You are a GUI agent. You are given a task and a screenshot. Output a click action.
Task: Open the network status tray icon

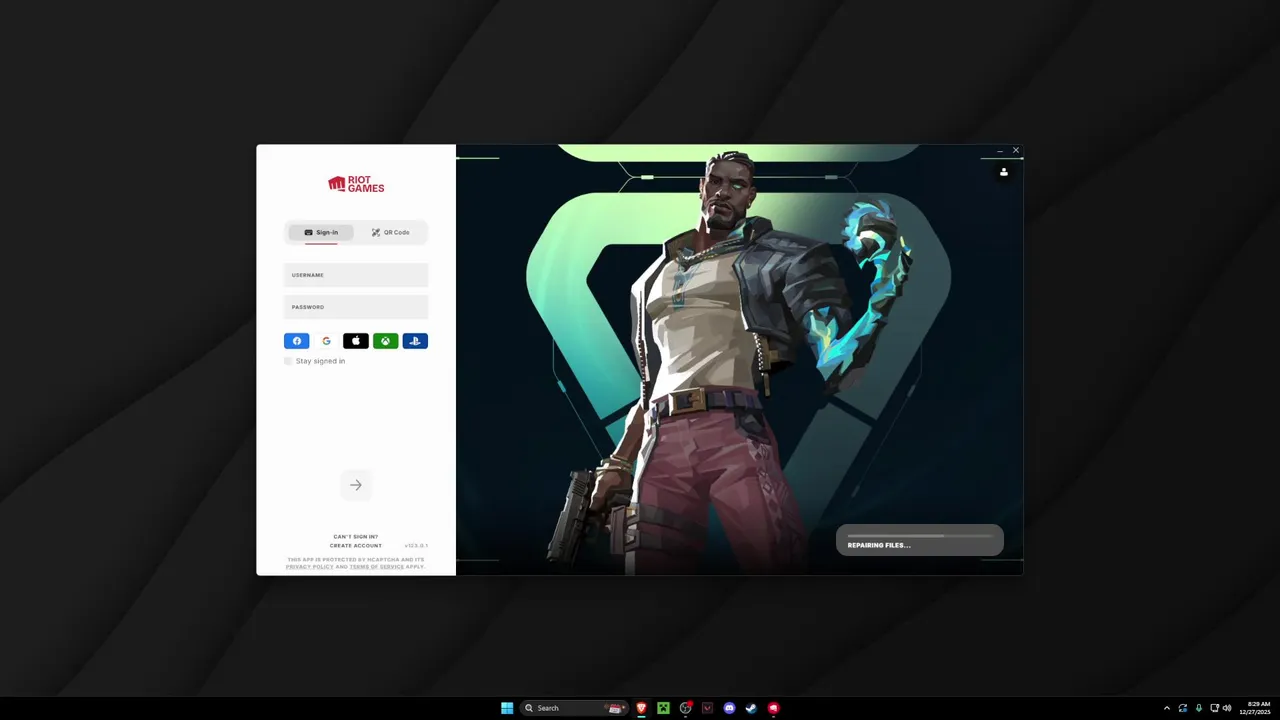[x=1215, y=708]
